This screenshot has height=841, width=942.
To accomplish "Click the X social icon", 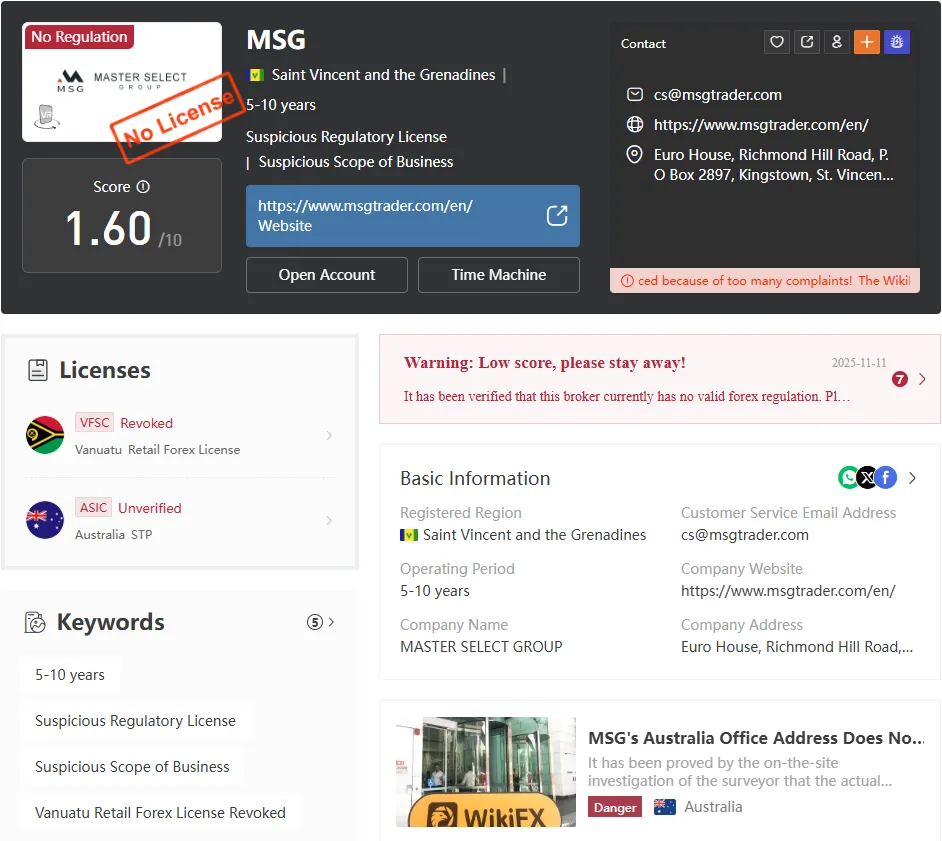I will [867, 478].
